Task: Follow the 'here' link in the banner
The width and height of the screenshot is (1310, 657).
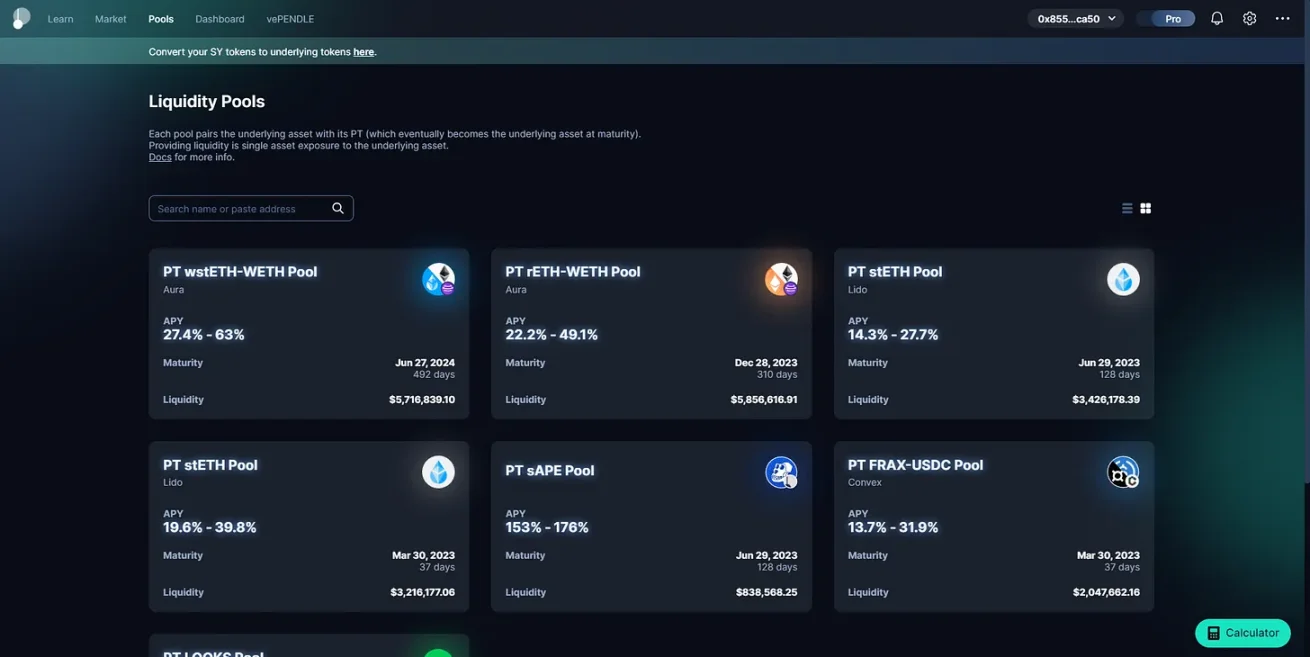Action: 363,52
